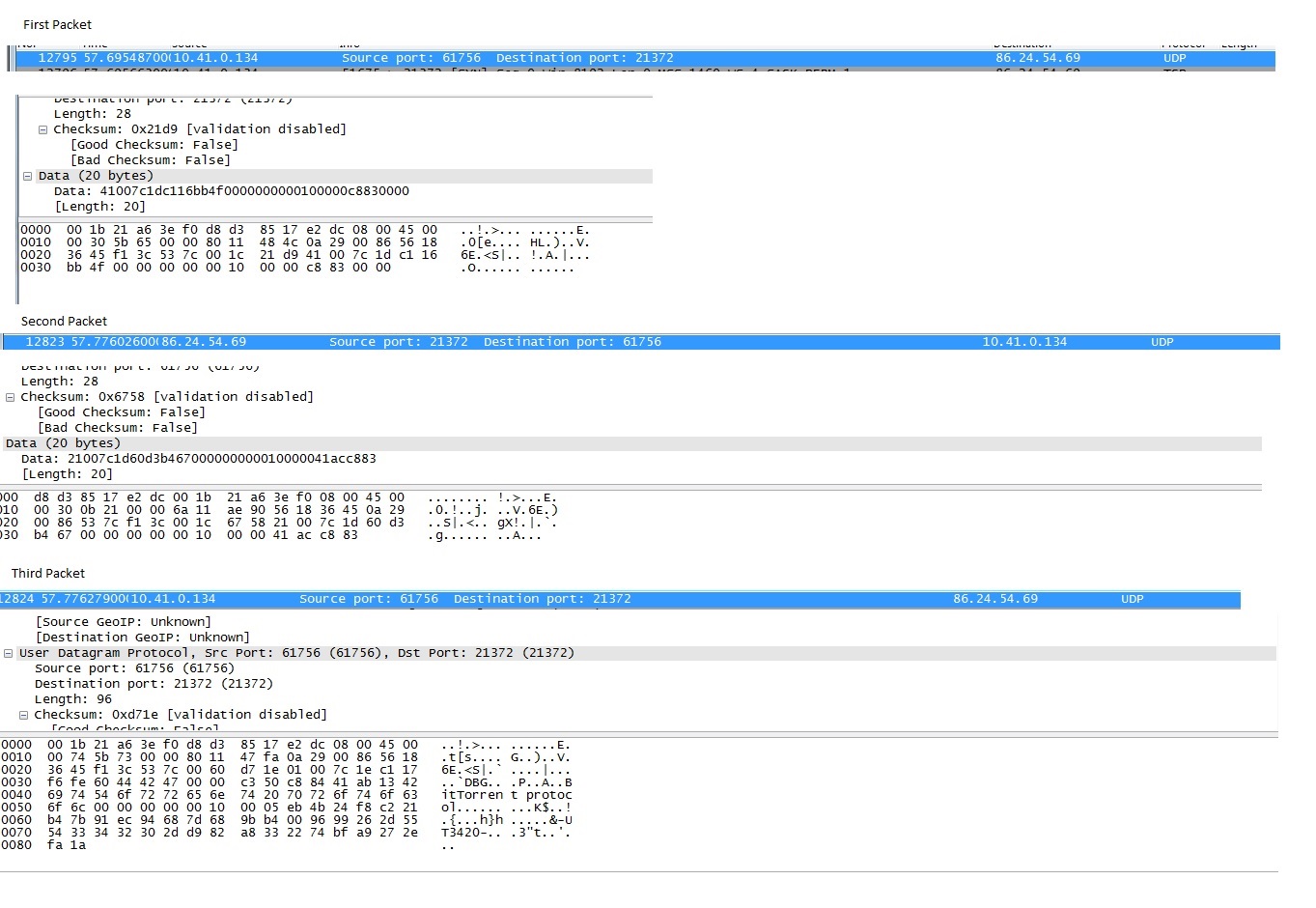Click the UDP cell of packet 12824 row
The height and width of the screenshot is (908, 1316).
(x=1132, y=599)
